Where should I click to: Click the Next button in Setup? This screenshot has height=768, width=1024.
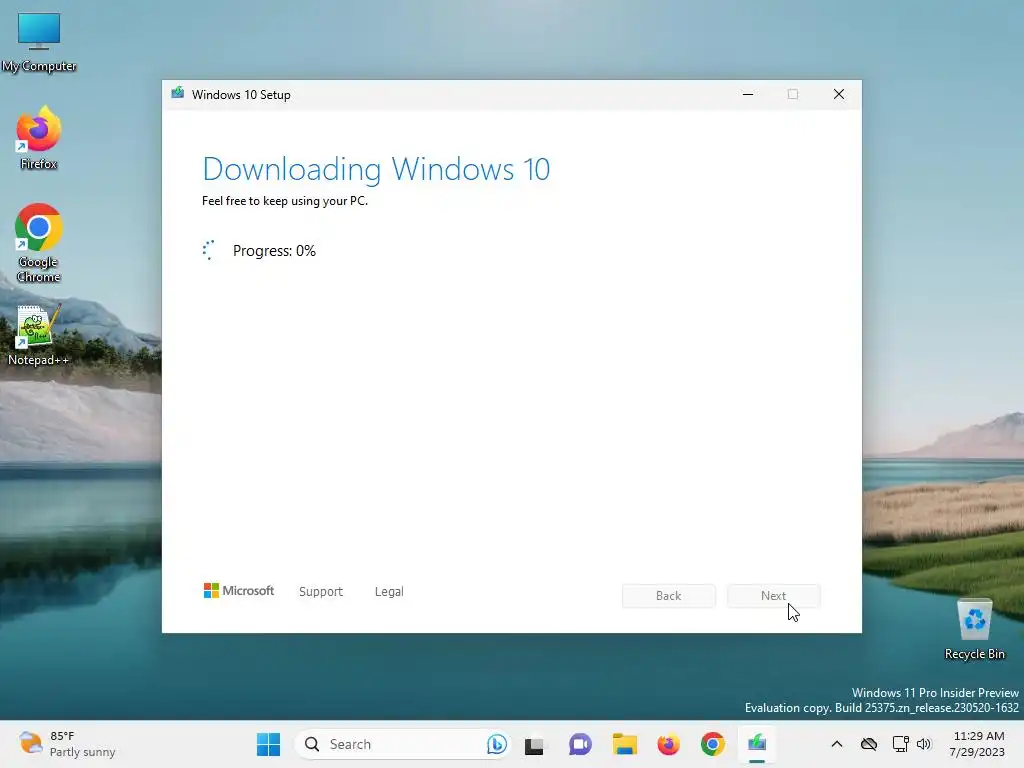[x=773, y=596]
